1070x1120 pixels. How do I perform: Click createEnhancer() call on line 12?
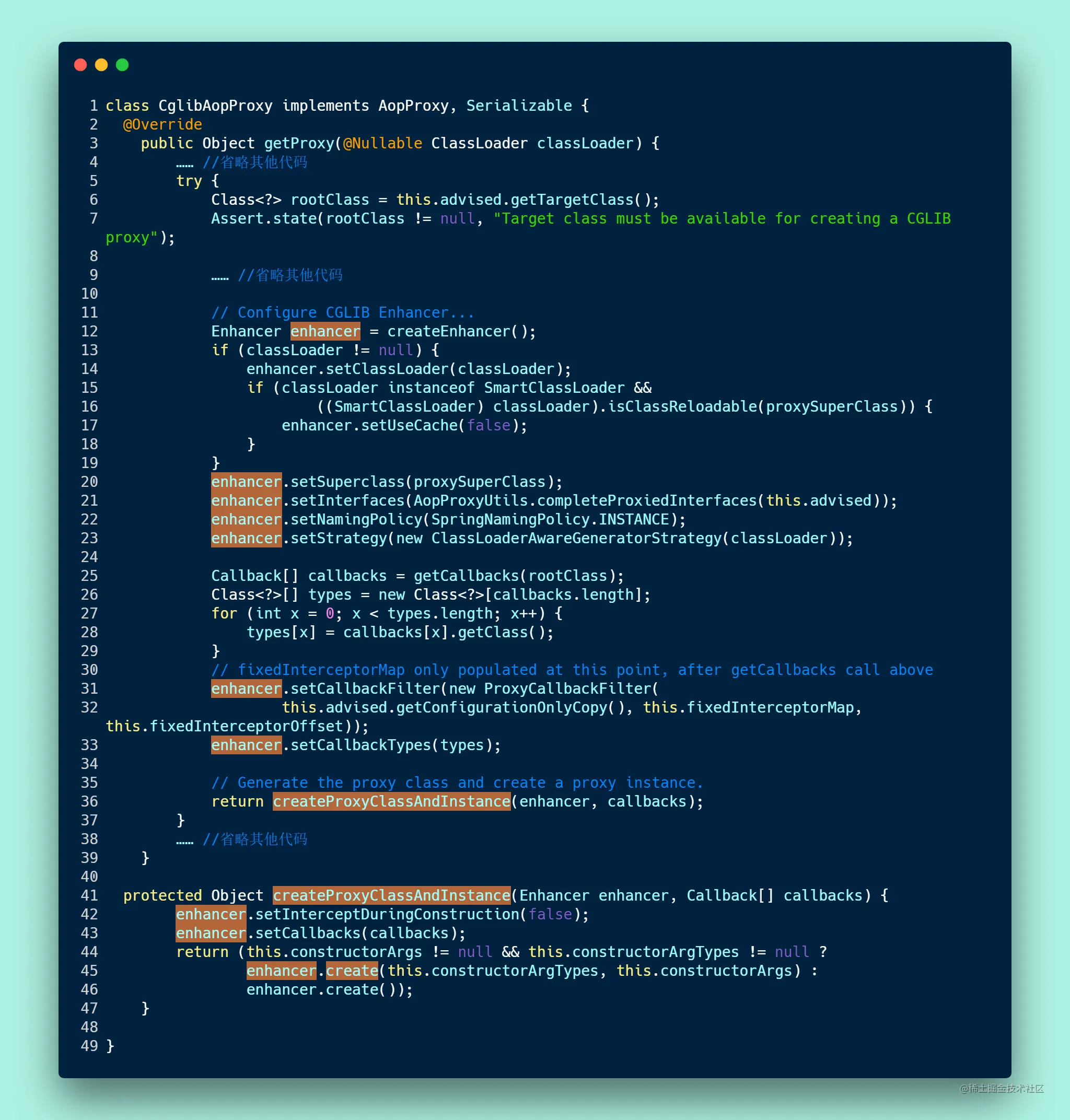461,331
